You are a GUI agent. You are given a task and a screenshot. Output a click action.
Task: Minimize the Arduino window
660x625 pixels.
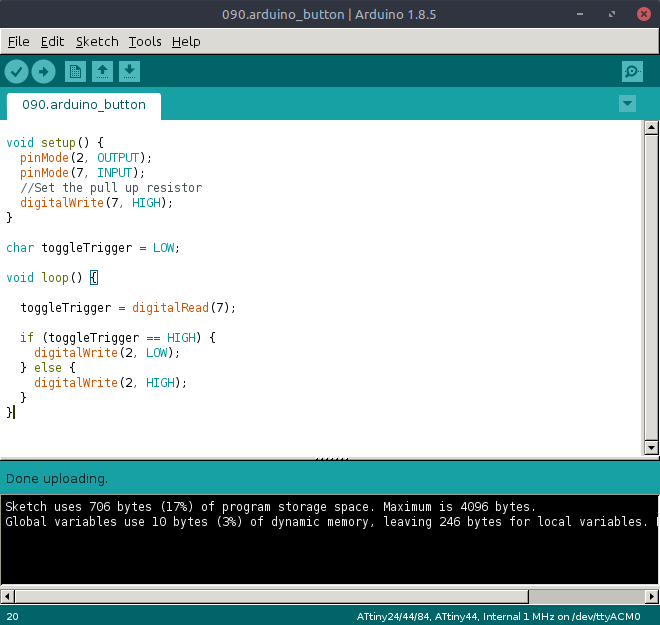point(580,14)
